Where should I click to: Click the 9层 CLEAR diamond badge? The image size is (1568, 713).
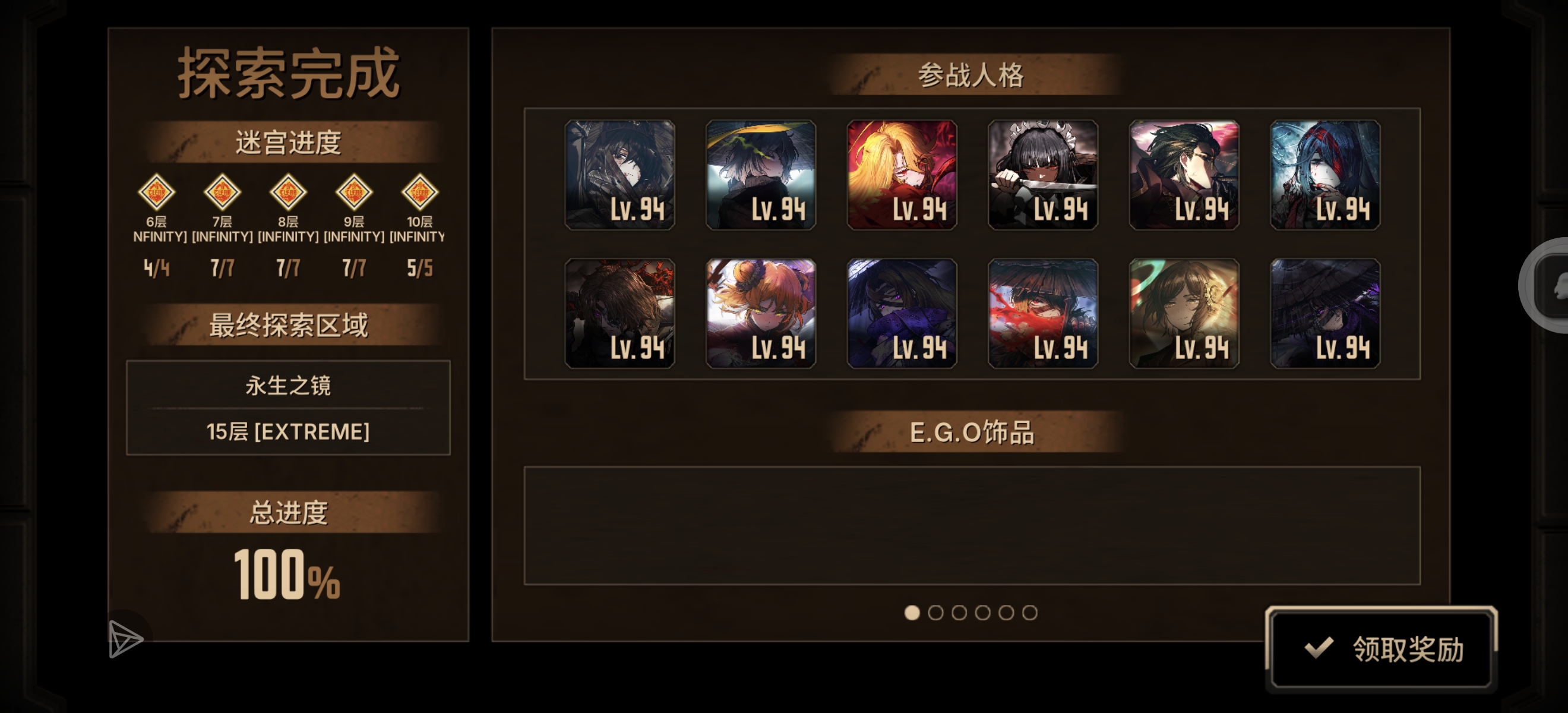pyautogui.click(x=353, y=193)
